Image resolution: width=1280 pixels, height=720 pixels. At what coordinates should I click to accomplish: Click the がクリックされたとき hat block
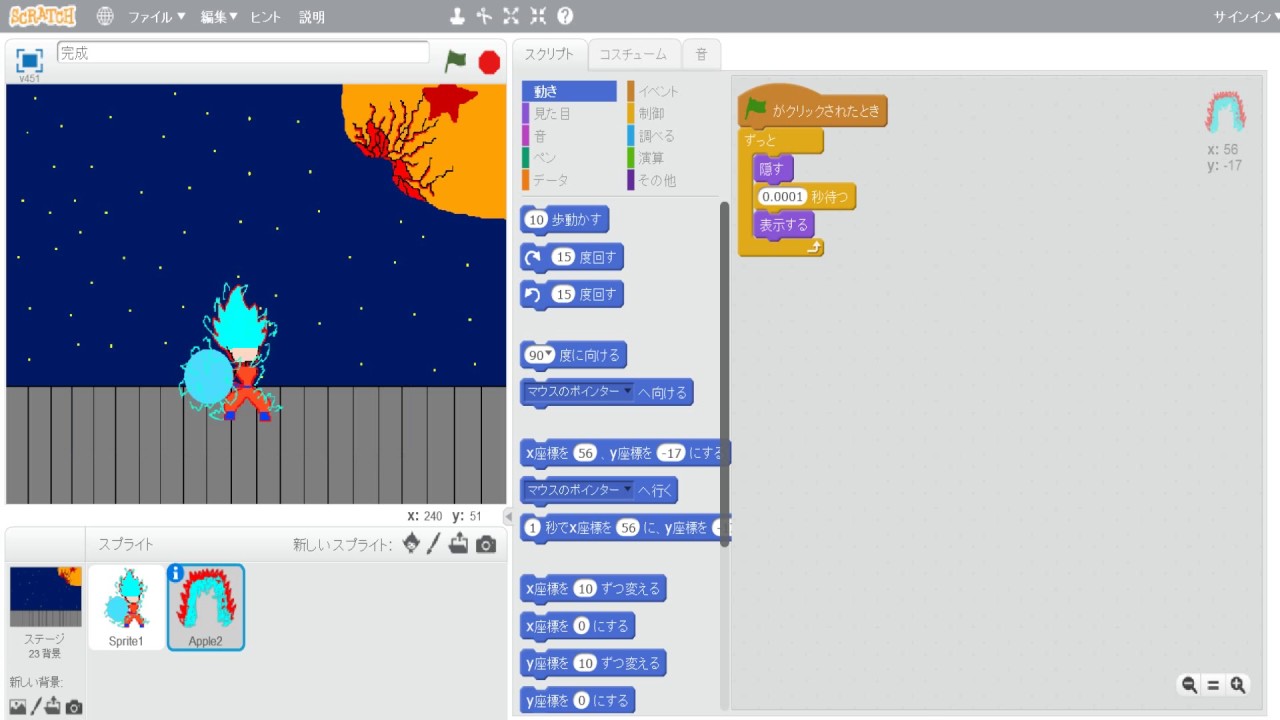click(x=812, y=108)
